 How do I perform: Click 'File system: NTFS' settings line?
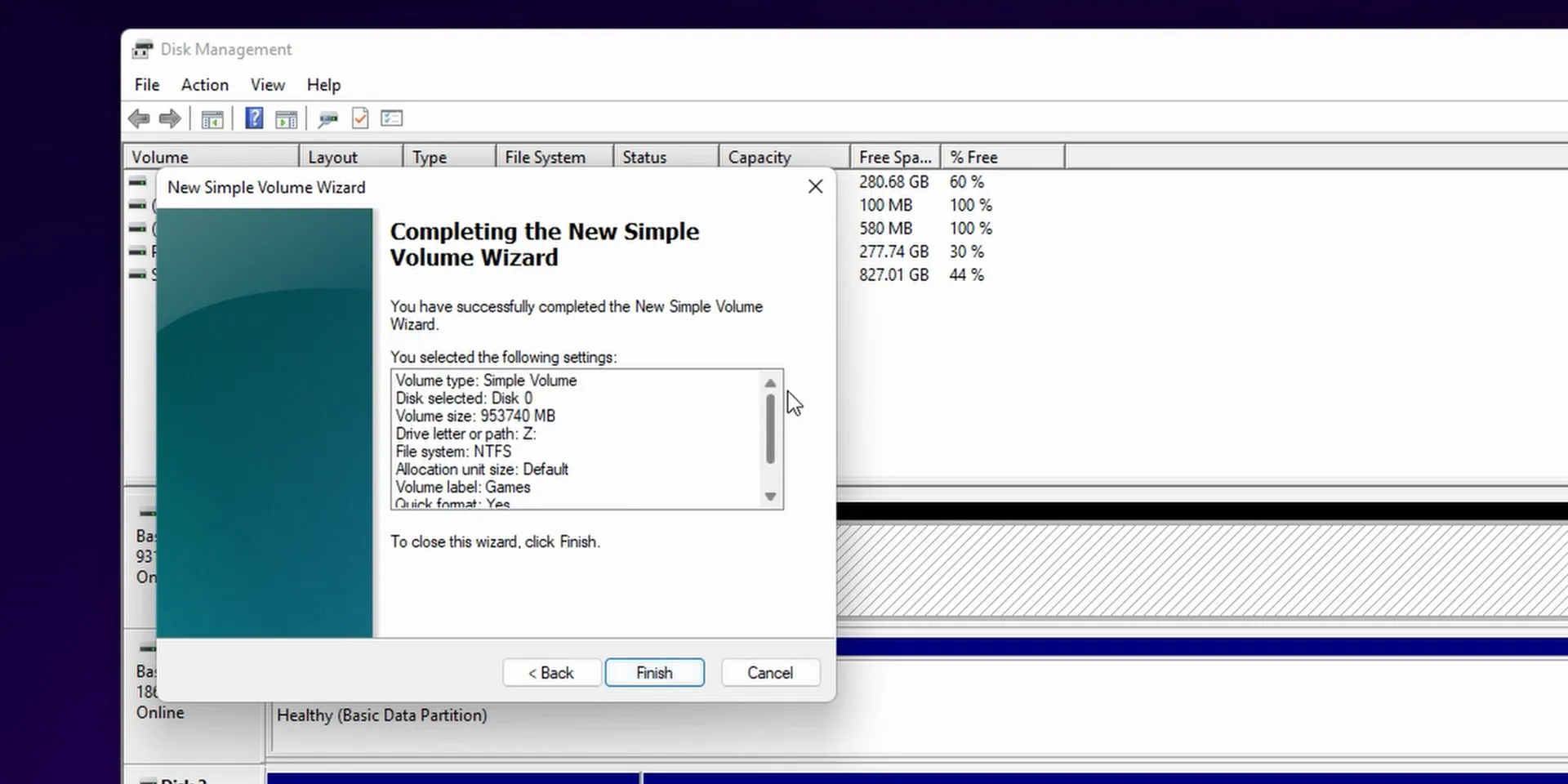453,452
